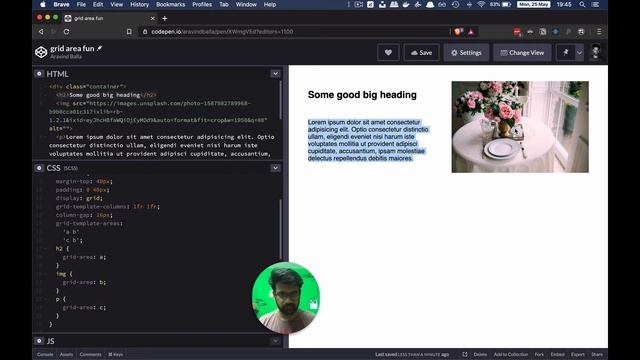
Task: Click the CSS editor vertical scrollbar
Action: (x=280, y=229)
